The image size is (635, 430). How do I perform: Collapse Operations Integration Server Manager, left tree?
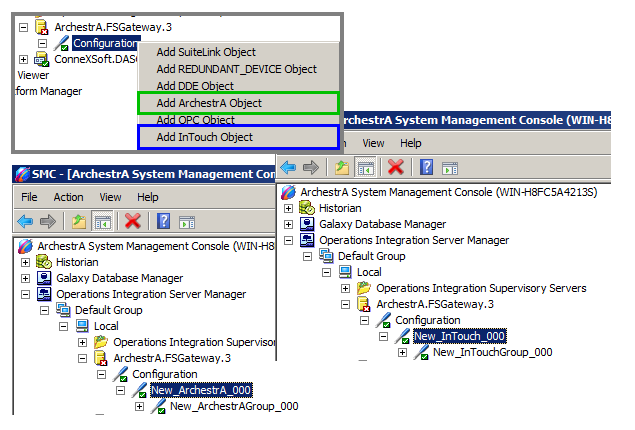[25, 294]
